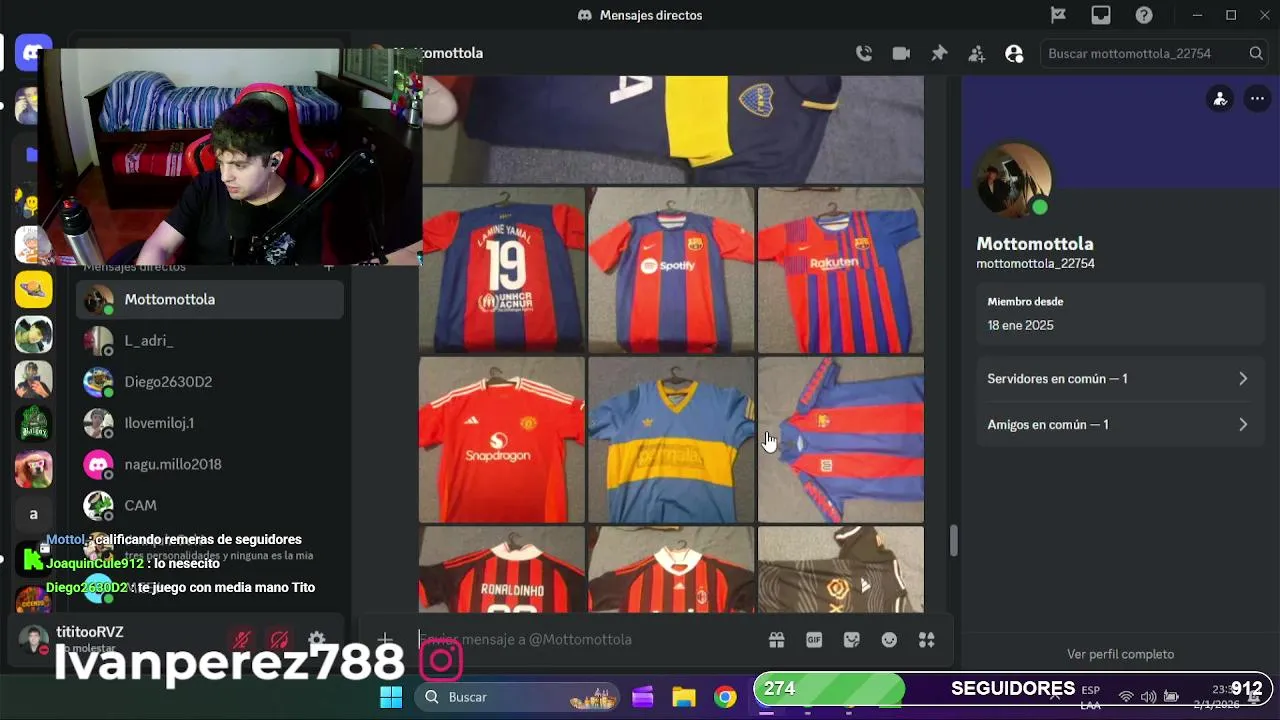Toggle headphone deafen in user panel

279,640
